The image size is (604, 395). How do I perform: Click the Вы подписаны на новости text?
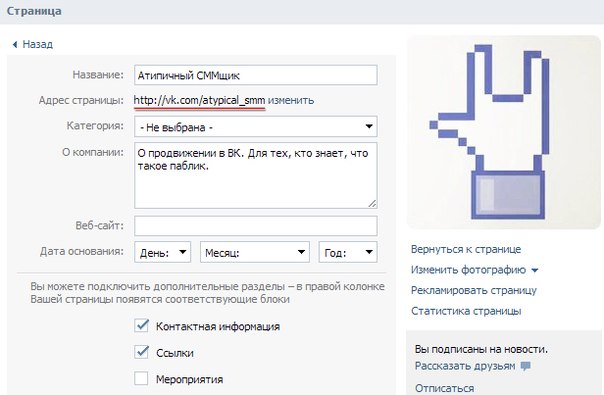[x=481, y=349]
